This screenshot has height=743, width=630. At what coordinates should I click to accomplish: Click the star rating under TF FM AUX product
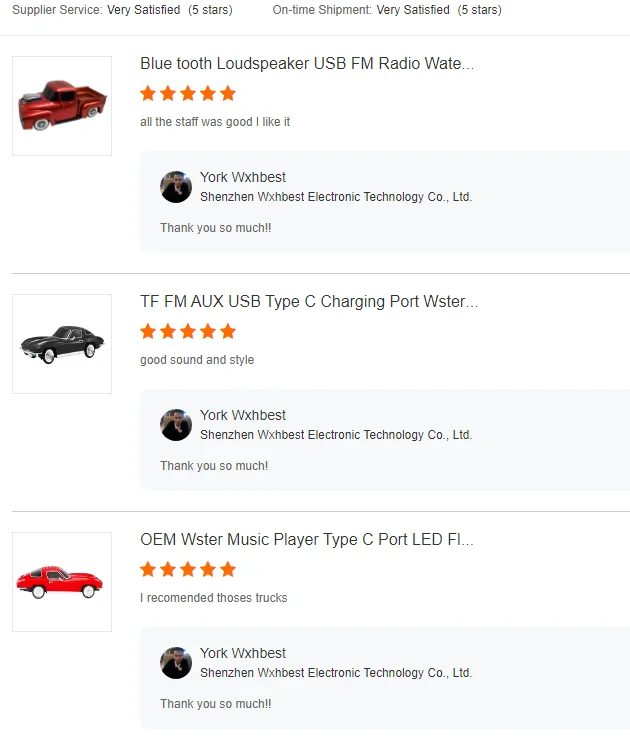(x=188, y=331)
